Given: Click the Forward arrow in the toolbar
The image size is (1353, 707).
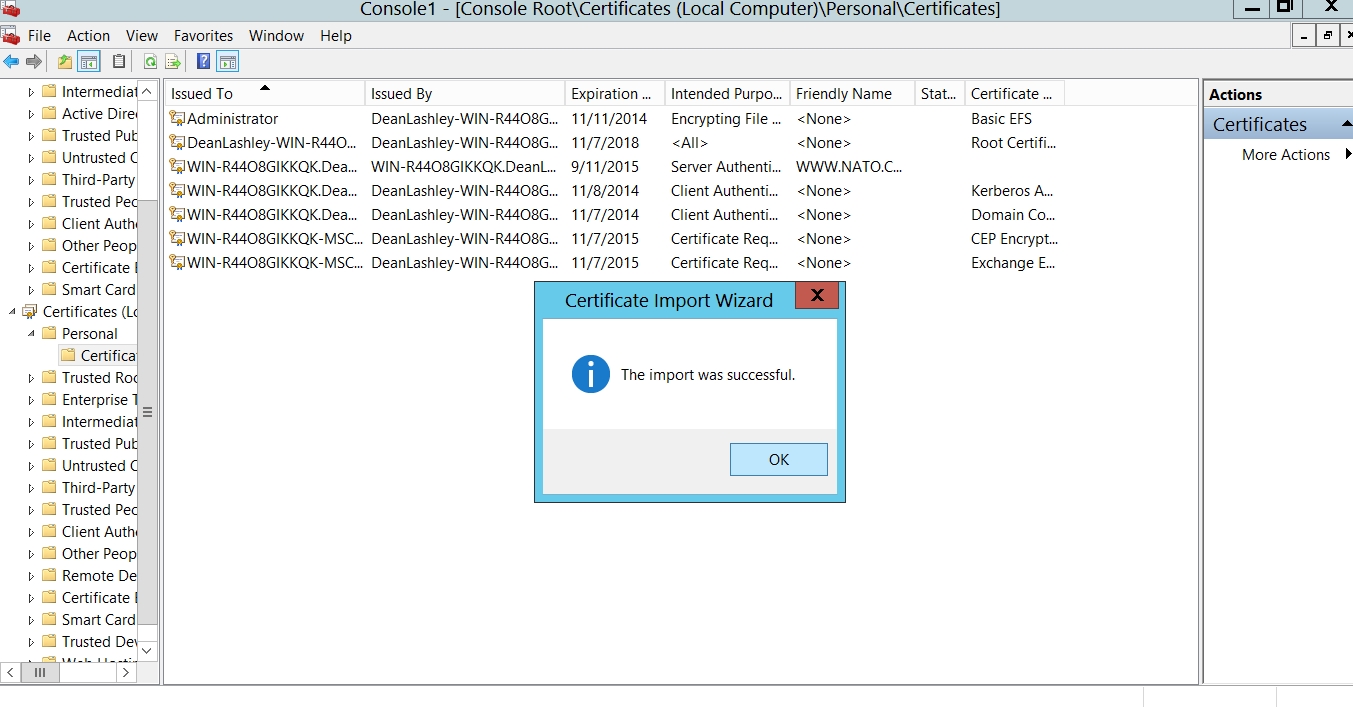Looking at the screenshot, I should coord(34,62).
